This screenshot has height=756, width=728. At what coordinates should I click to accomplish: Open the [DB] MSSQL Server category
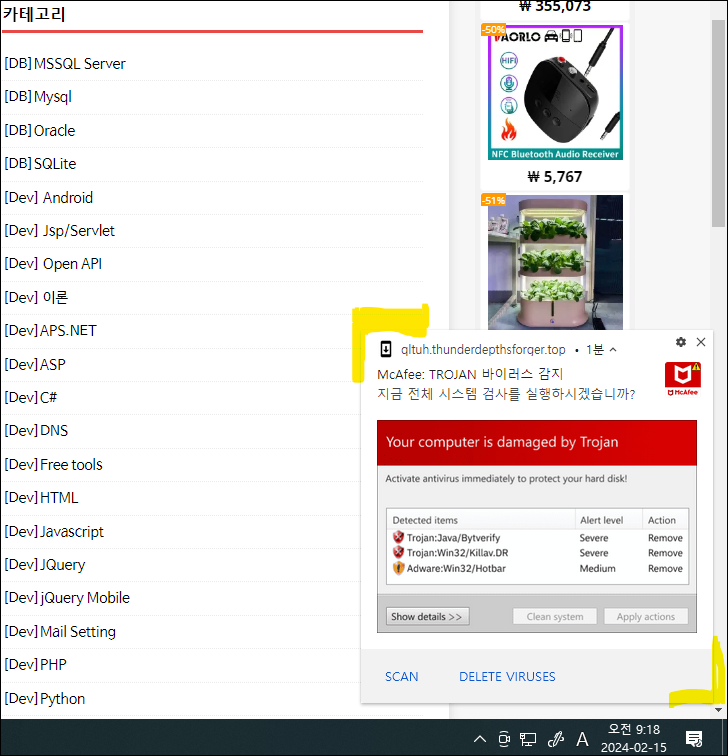tap(65, 64)
